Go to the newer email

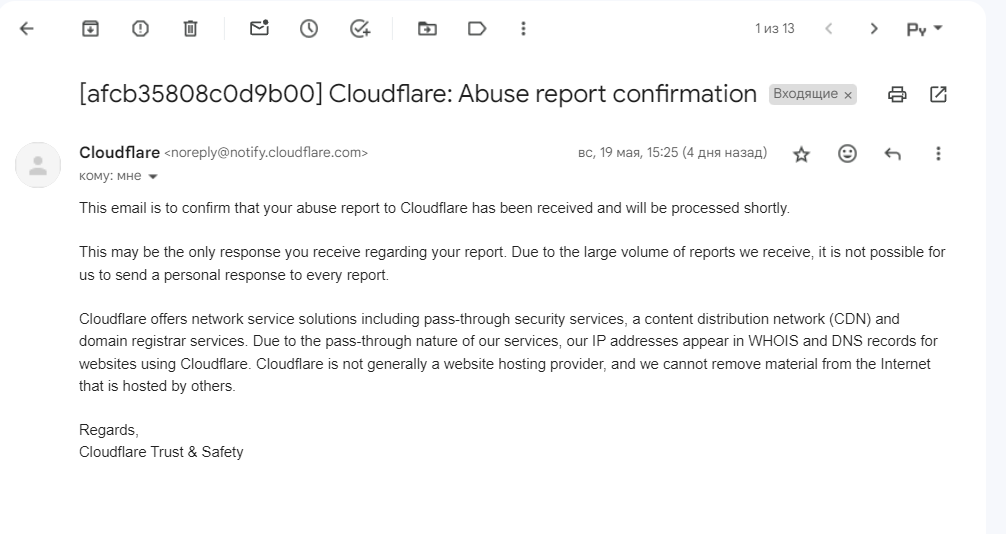pos(829,29)
